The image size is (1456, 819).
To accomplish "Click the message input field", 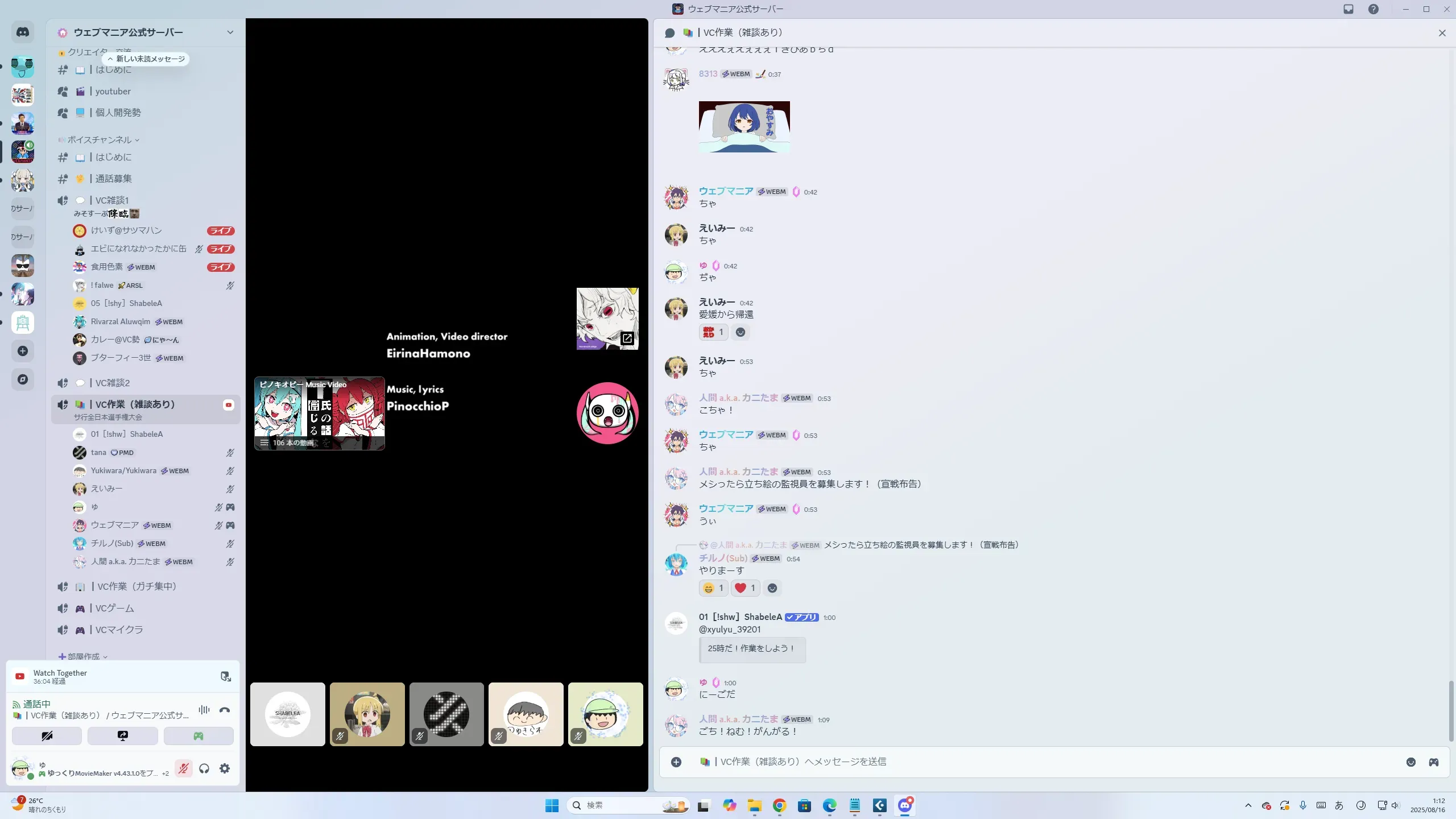I will pos(1024,762).
